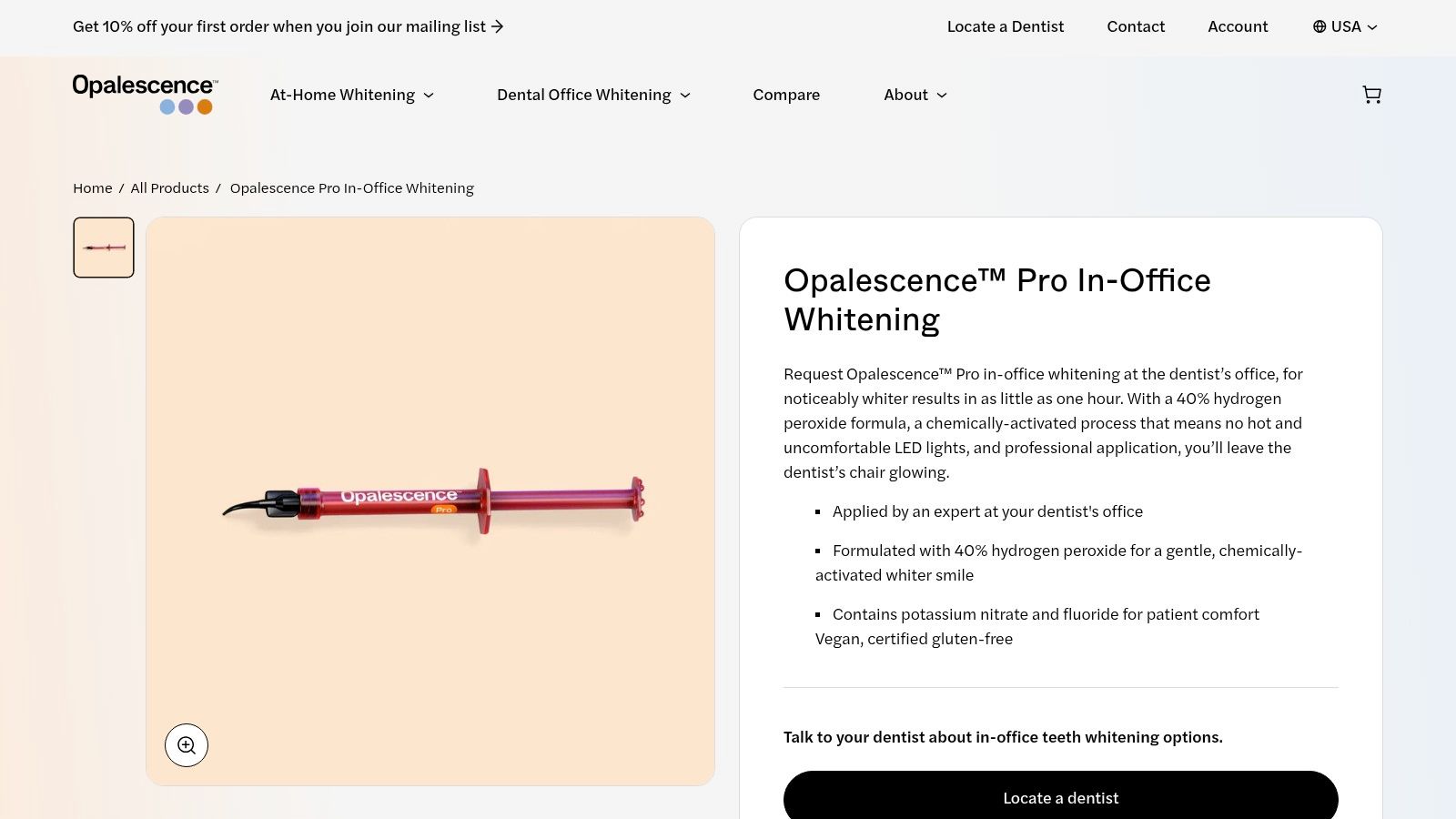The image size is (1456, 819).
Task: Open the Contact page
Action: [1136, 26]
